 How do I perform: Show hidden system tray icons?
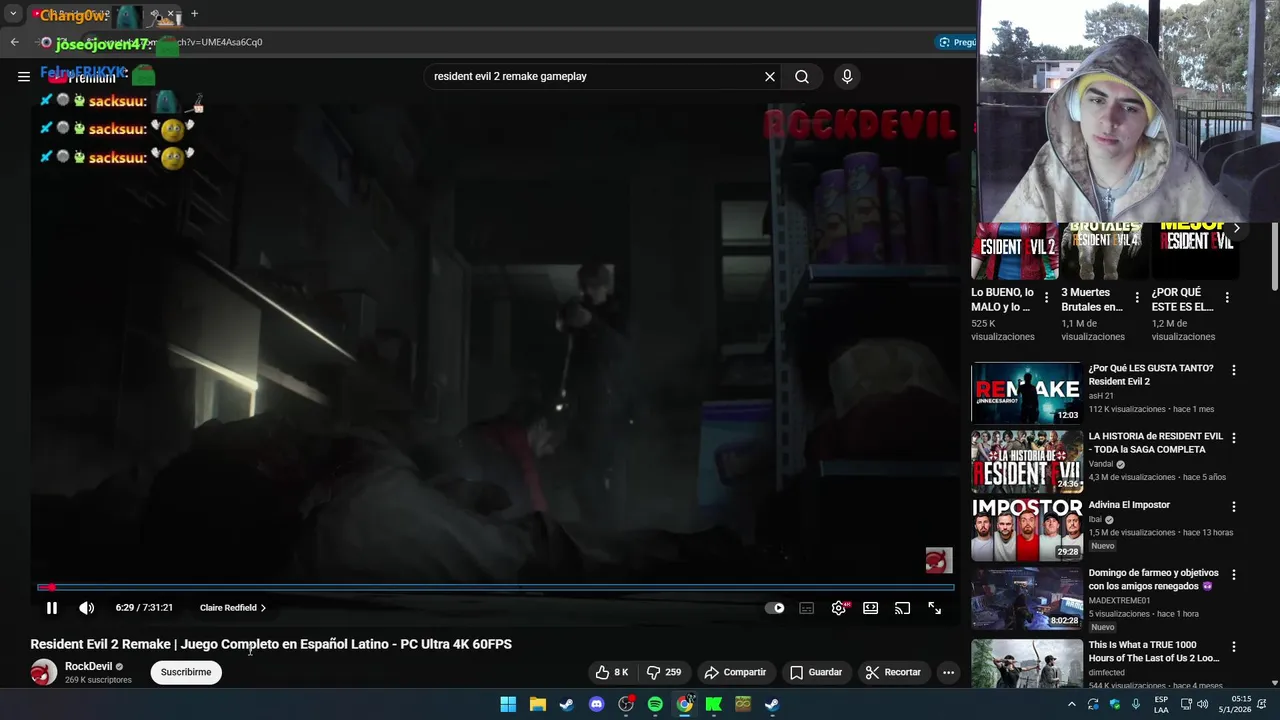[x=1072, y=704]
